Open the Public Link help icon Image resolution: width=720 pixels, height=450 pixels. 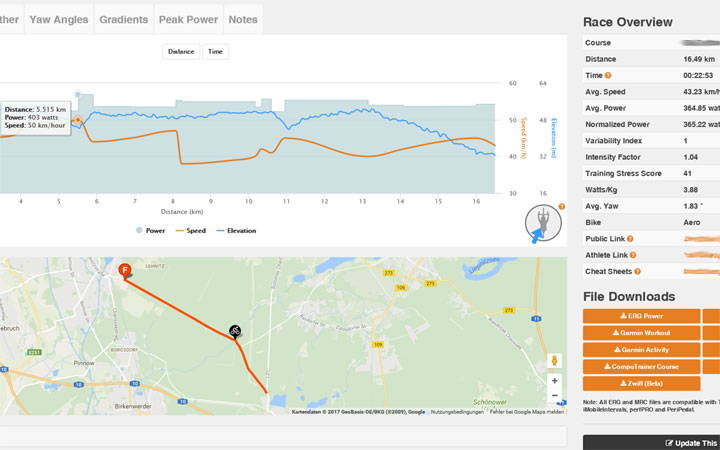click(x=630, y=239)
